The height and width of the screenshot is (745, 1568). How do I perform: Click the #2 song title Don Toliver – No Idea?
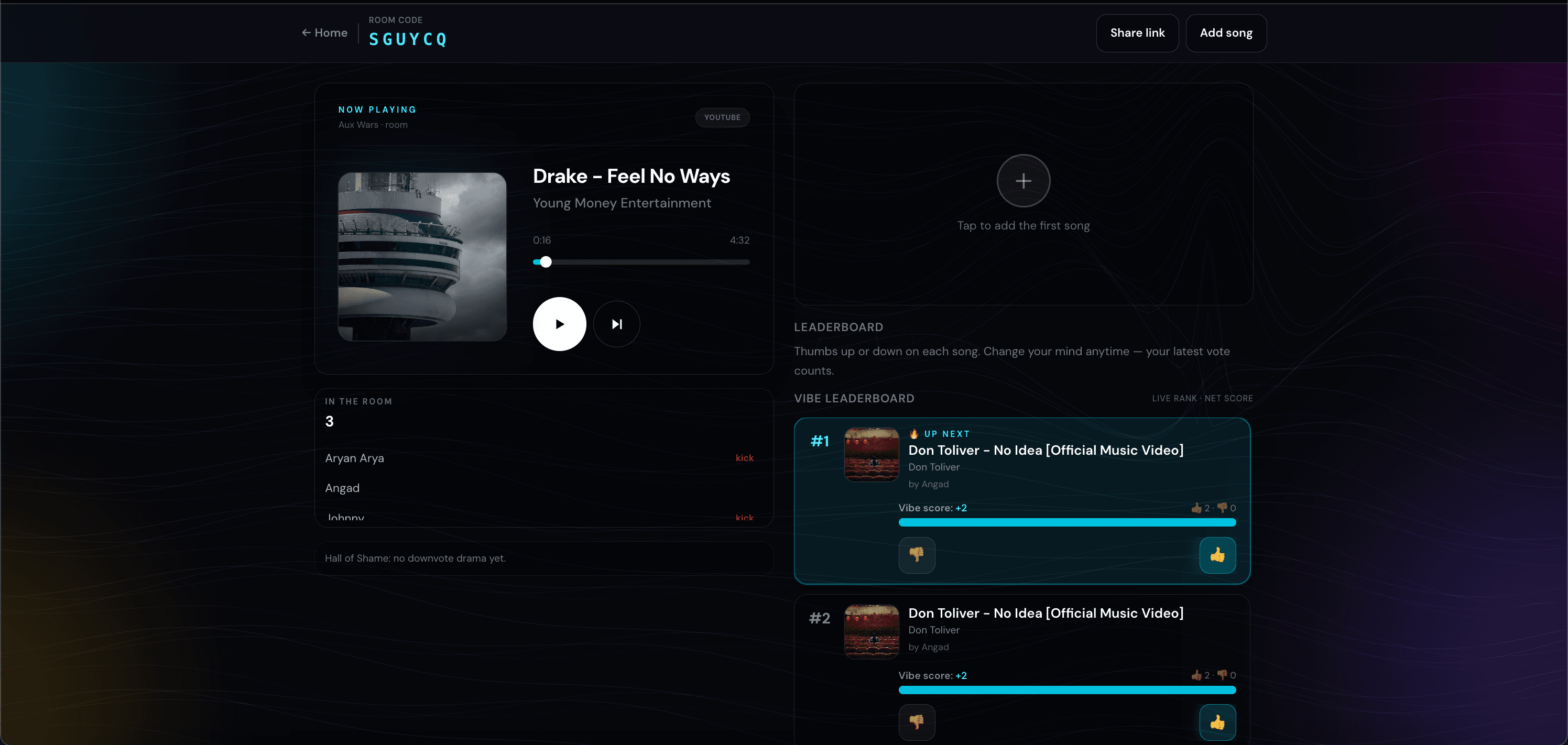1046,613
